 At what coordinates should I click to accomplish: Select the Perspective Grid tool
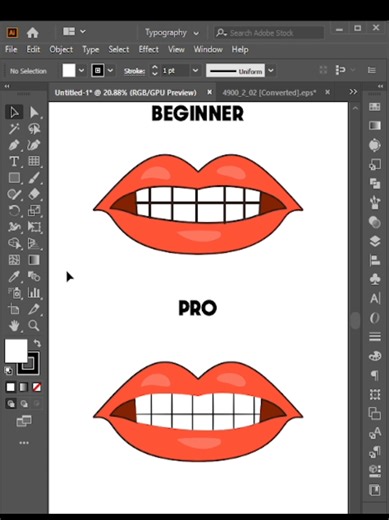pyautogui.click(x=34, y=243)
